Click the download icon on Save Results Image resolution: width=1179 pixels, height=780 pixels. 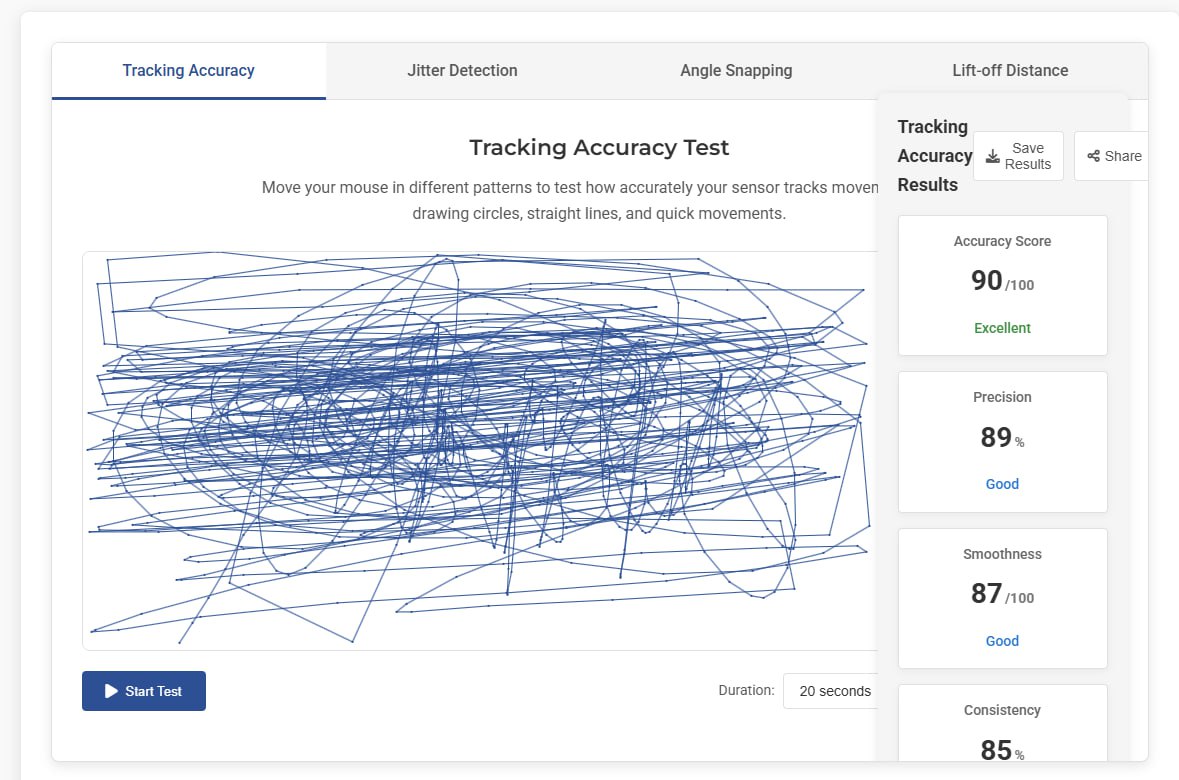point(993,156)
